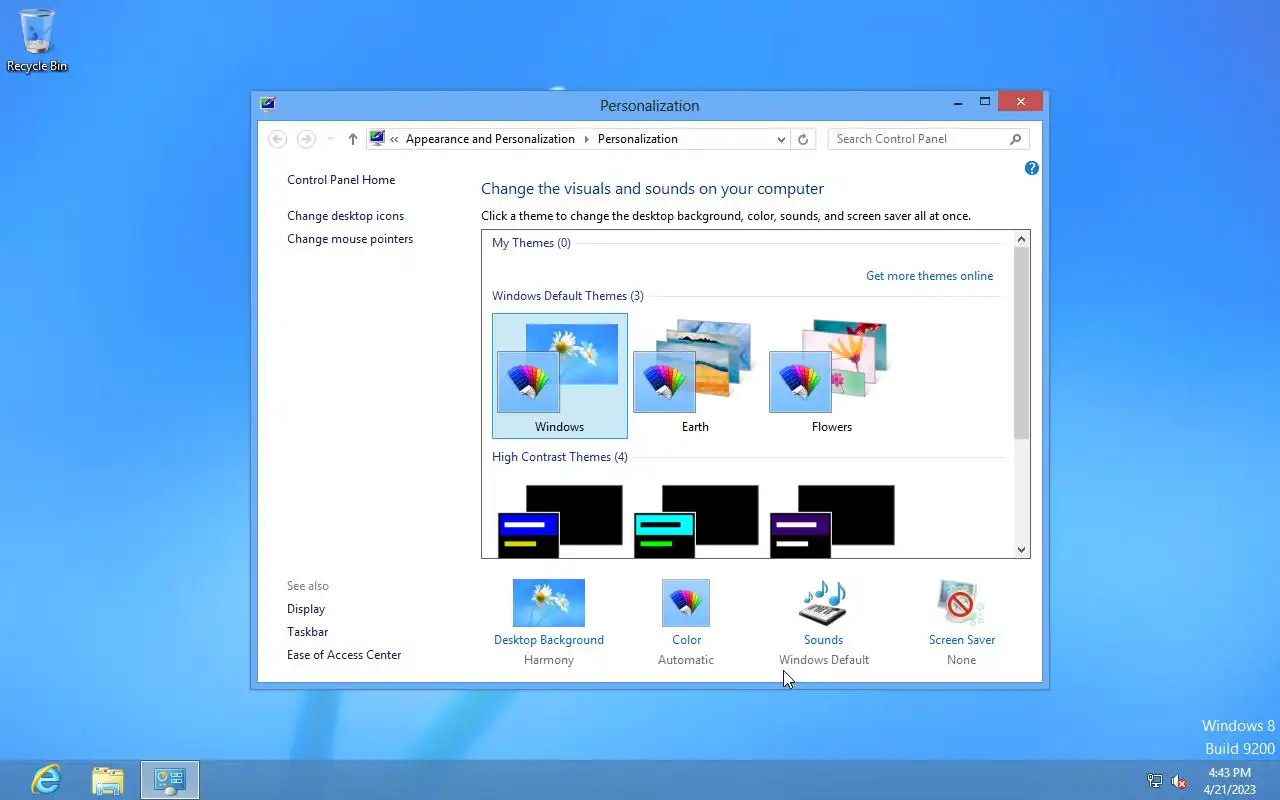The width and height of the screenshot is (1280, 800).
Task: Click the Sounds text link
Action: coord(824,640)
